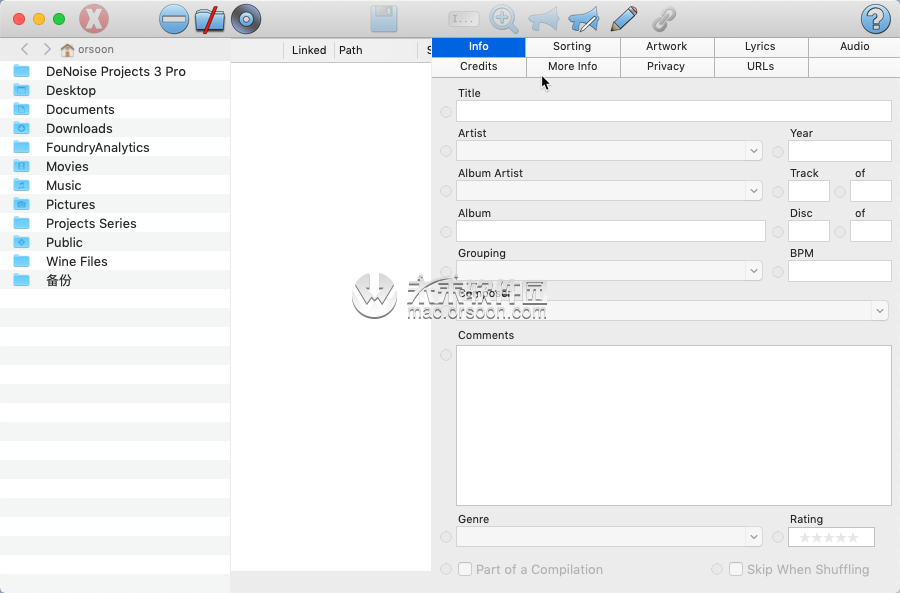Select DeNoise Projects 3 Pro folder
900x593 pixels.
tap(115, 71)
